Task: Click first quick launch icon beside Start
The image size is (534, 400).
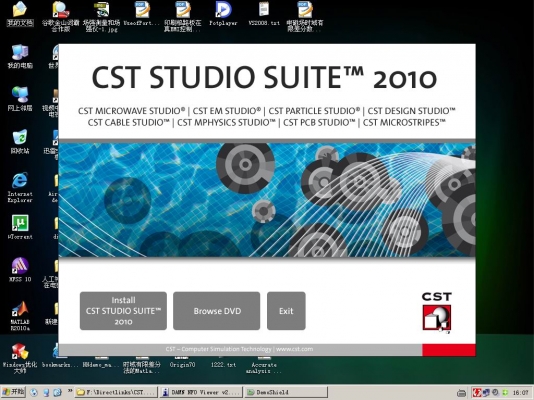Action: pos(34,393)
